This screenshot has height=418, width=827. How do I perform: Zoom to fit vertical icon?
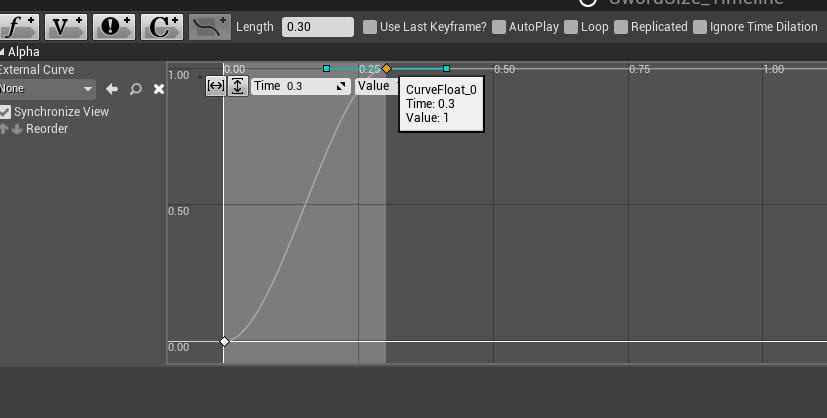pos(237,86)
